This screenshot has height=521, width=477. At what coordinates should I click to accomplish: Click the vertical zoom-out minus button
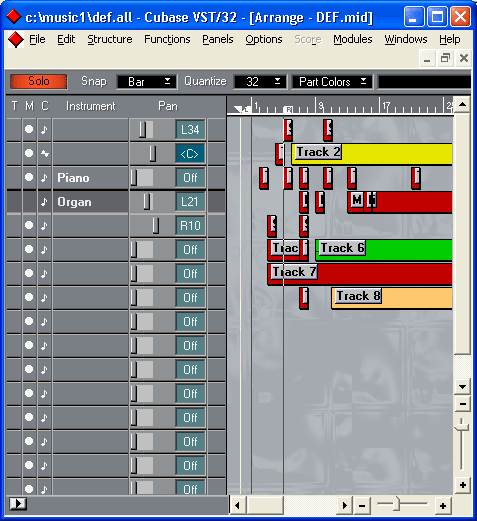(463, 404)
